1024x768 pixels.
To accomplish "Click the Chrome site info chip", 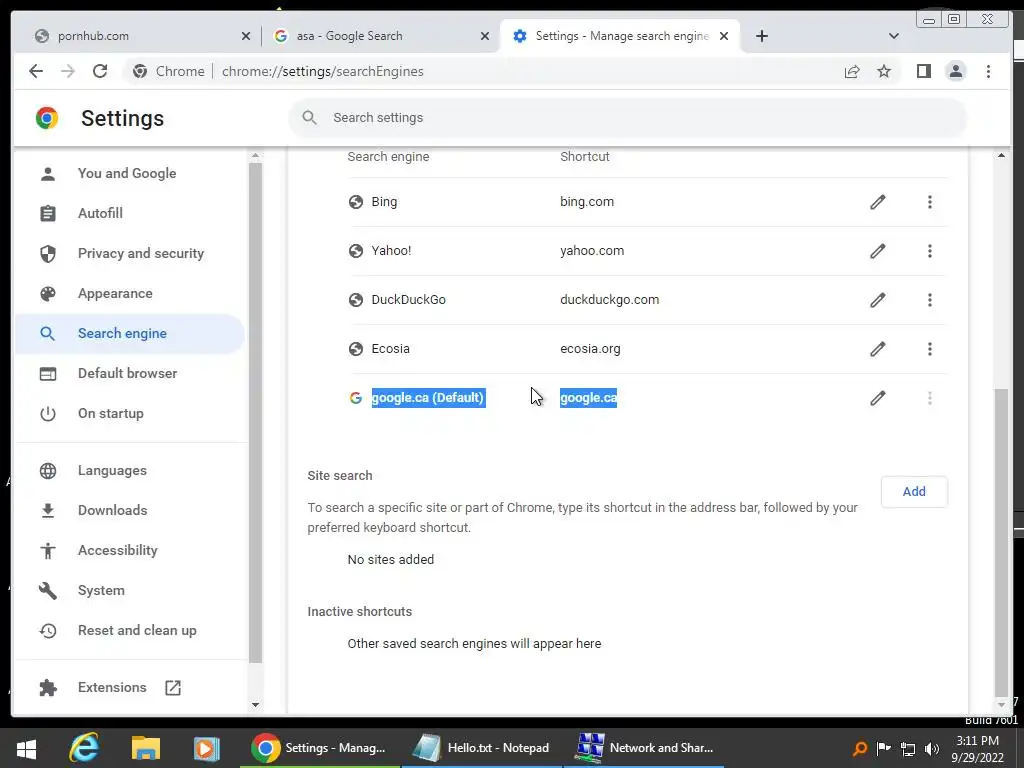I will pyautogui.click(x=169, y=71).
